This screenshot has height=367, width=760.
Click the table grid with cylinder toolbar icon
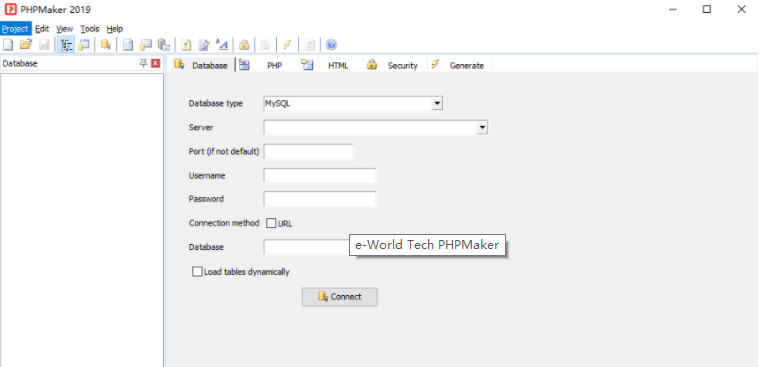pos(145,45)
